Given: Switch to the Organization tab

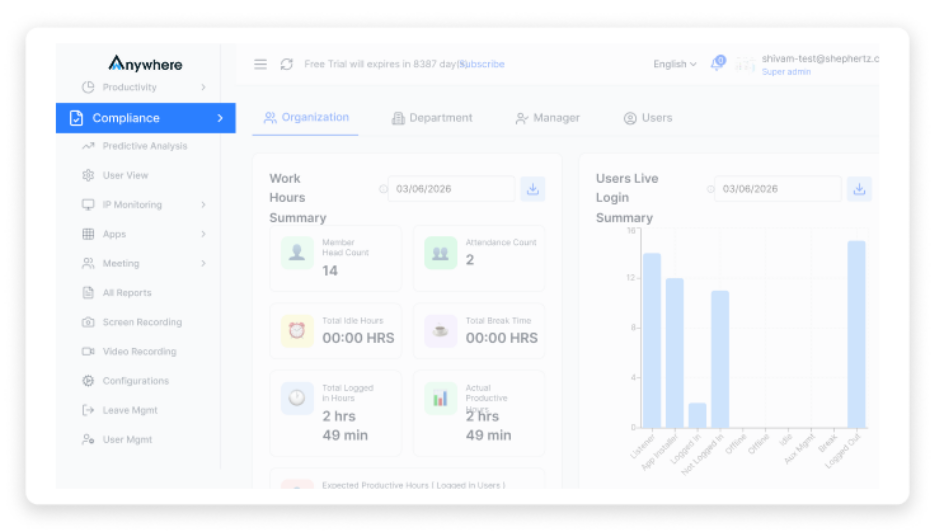Looking at the screenshot, I should [x=306, y=118].
